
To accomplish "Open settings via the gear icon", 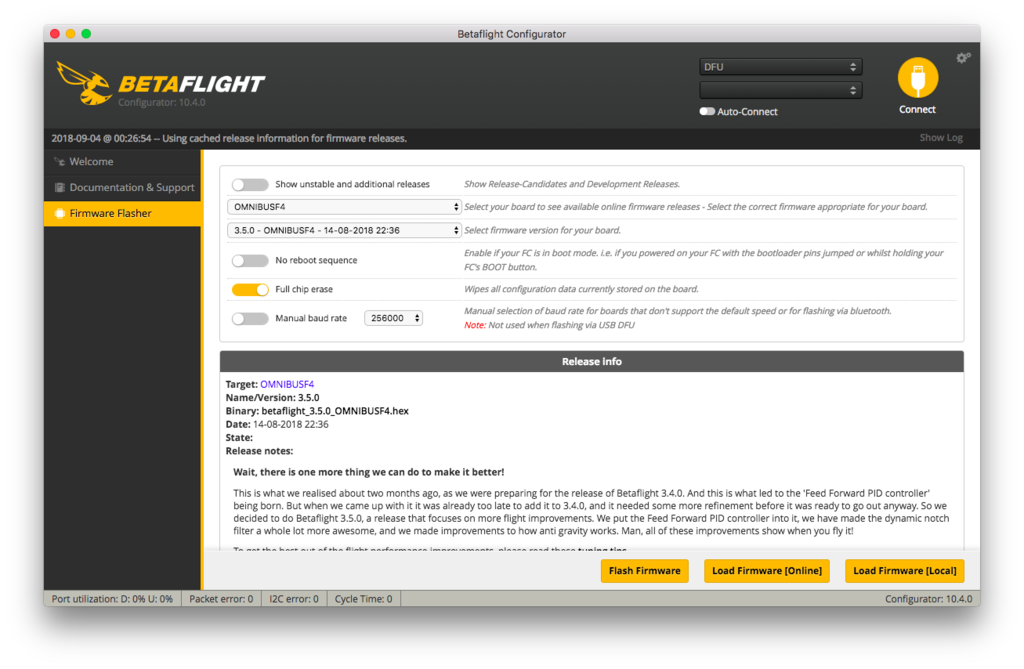I will click(963, 58).
